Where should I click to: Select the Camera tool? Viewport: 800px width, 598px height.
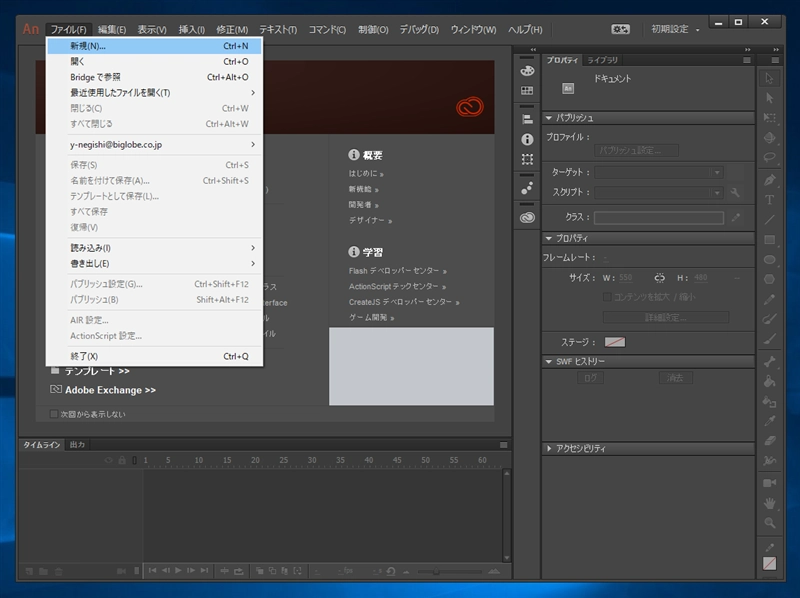click(769, 483)
